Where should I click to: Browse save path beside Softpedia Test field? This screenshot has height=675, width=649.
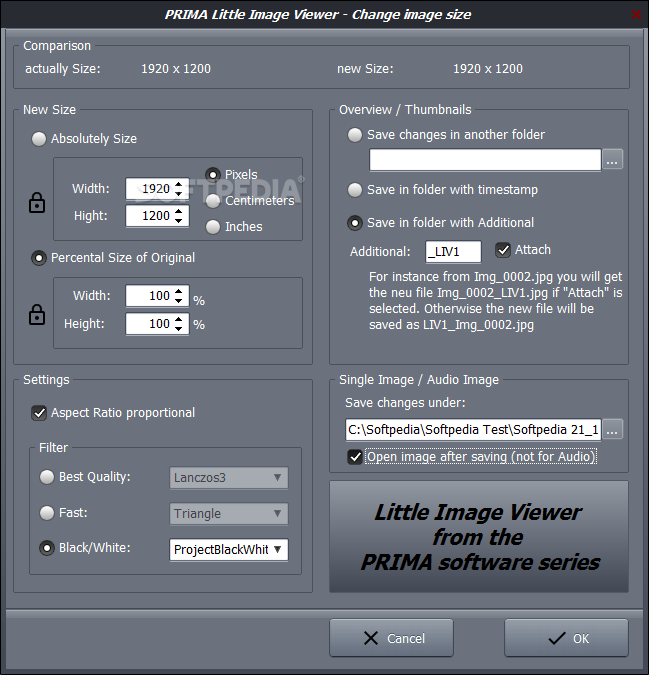coord(612,429)
